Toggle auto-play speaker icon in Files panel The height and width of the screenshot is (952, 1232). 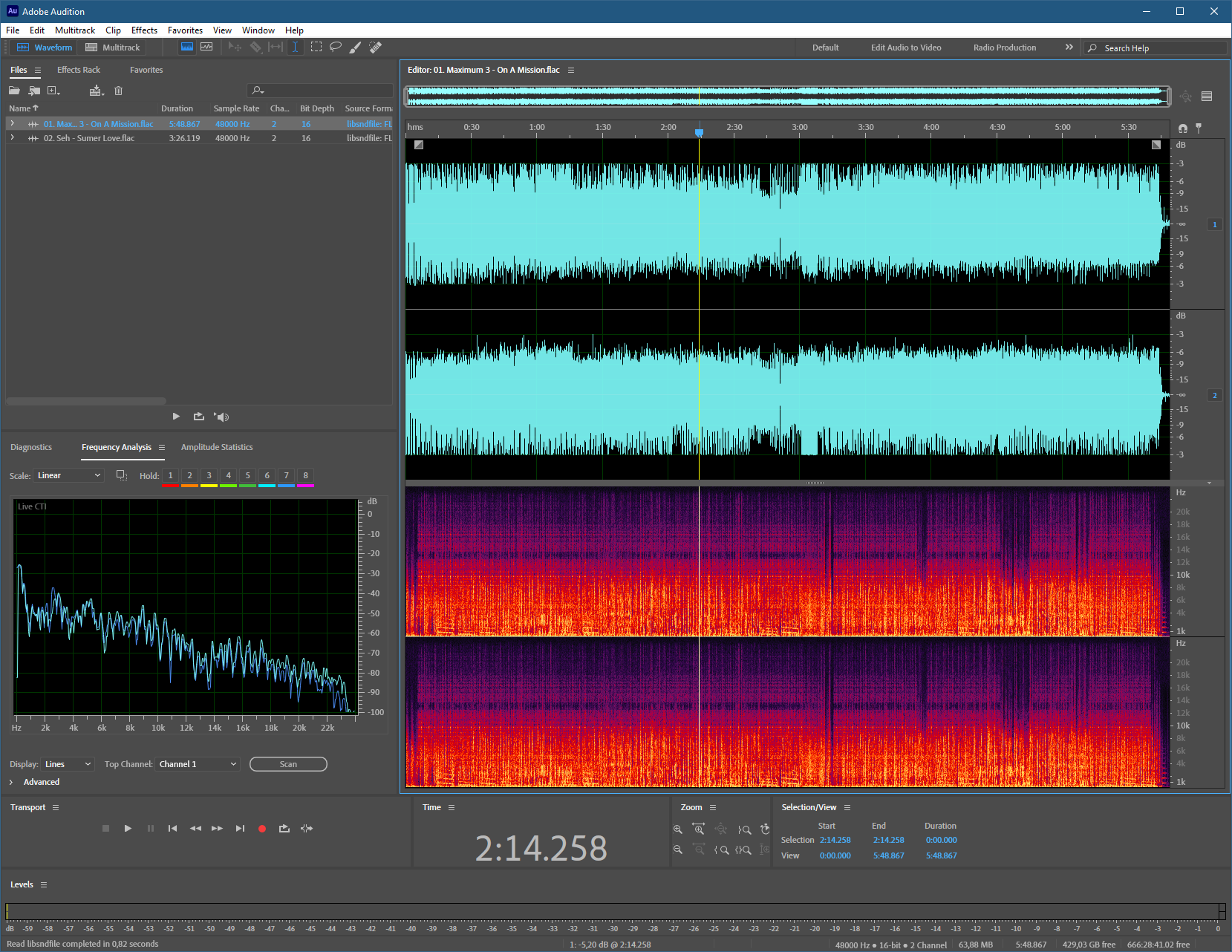(x=221, y=417)
